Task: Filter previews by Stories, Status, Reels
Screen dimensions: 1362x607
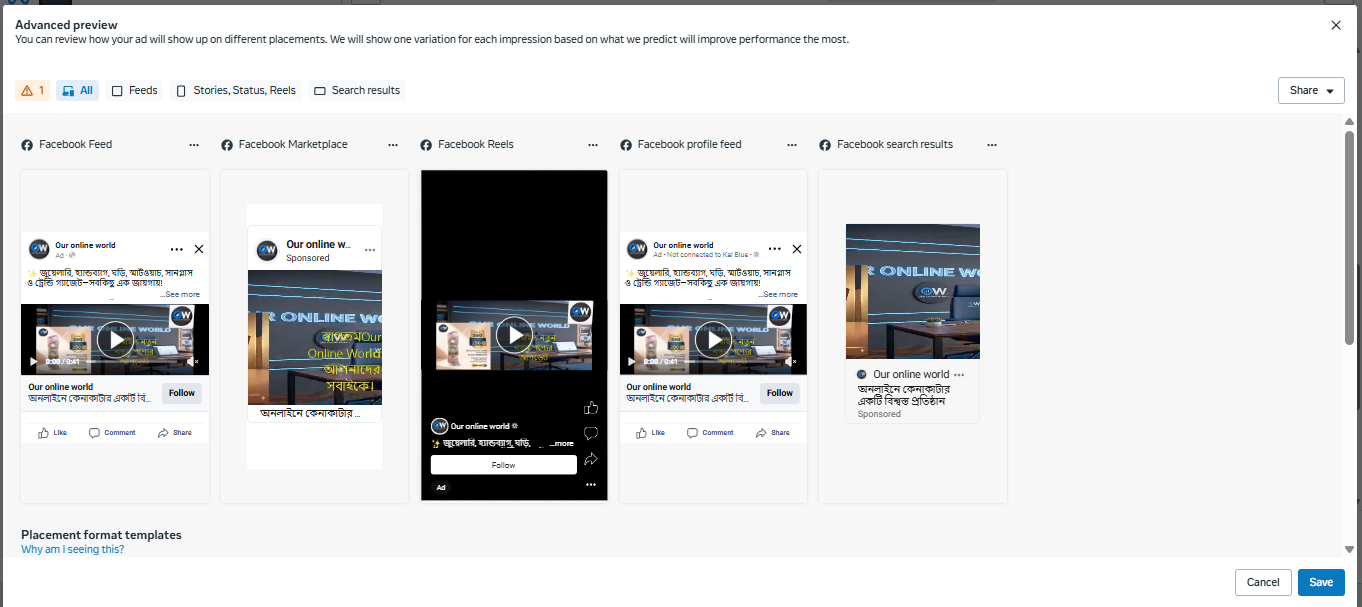Action: click(236, 90)
